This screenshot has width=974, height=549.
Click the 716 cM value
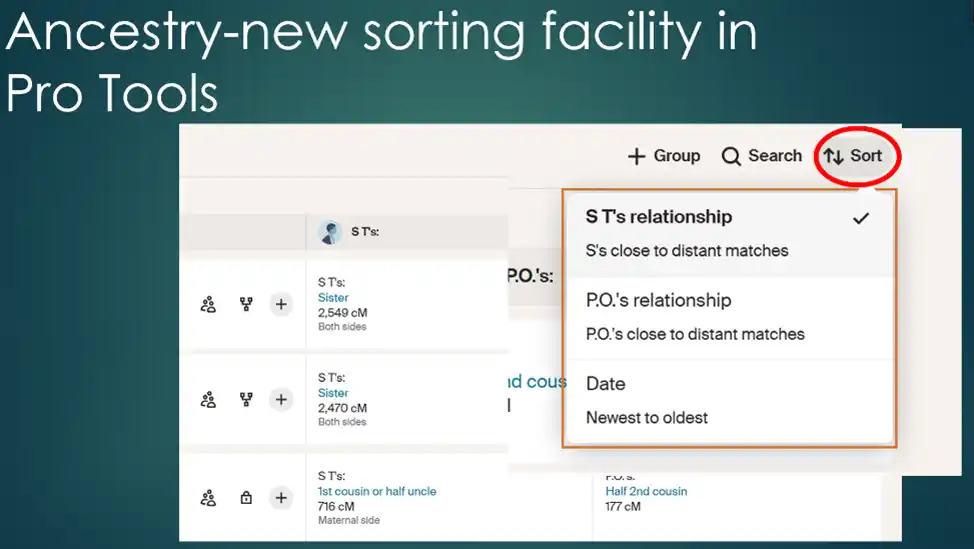click(336, 506)
